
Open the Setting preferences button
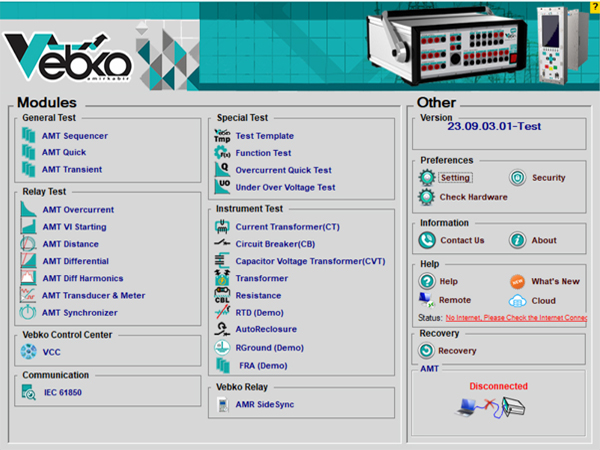tap(455, 178)
